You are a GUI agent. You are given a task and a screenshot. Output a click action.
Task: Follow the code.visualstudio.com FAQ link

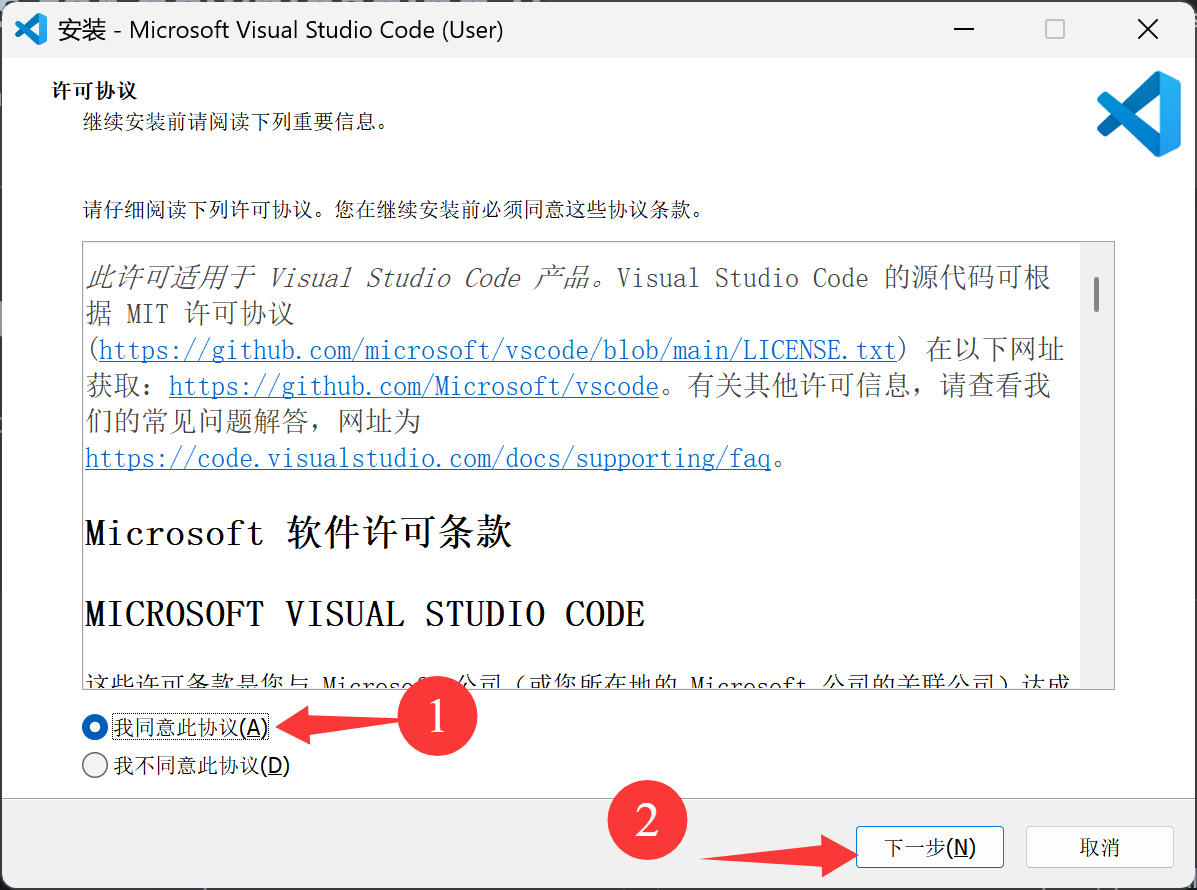pyautogui.click(x=428, y=458)
